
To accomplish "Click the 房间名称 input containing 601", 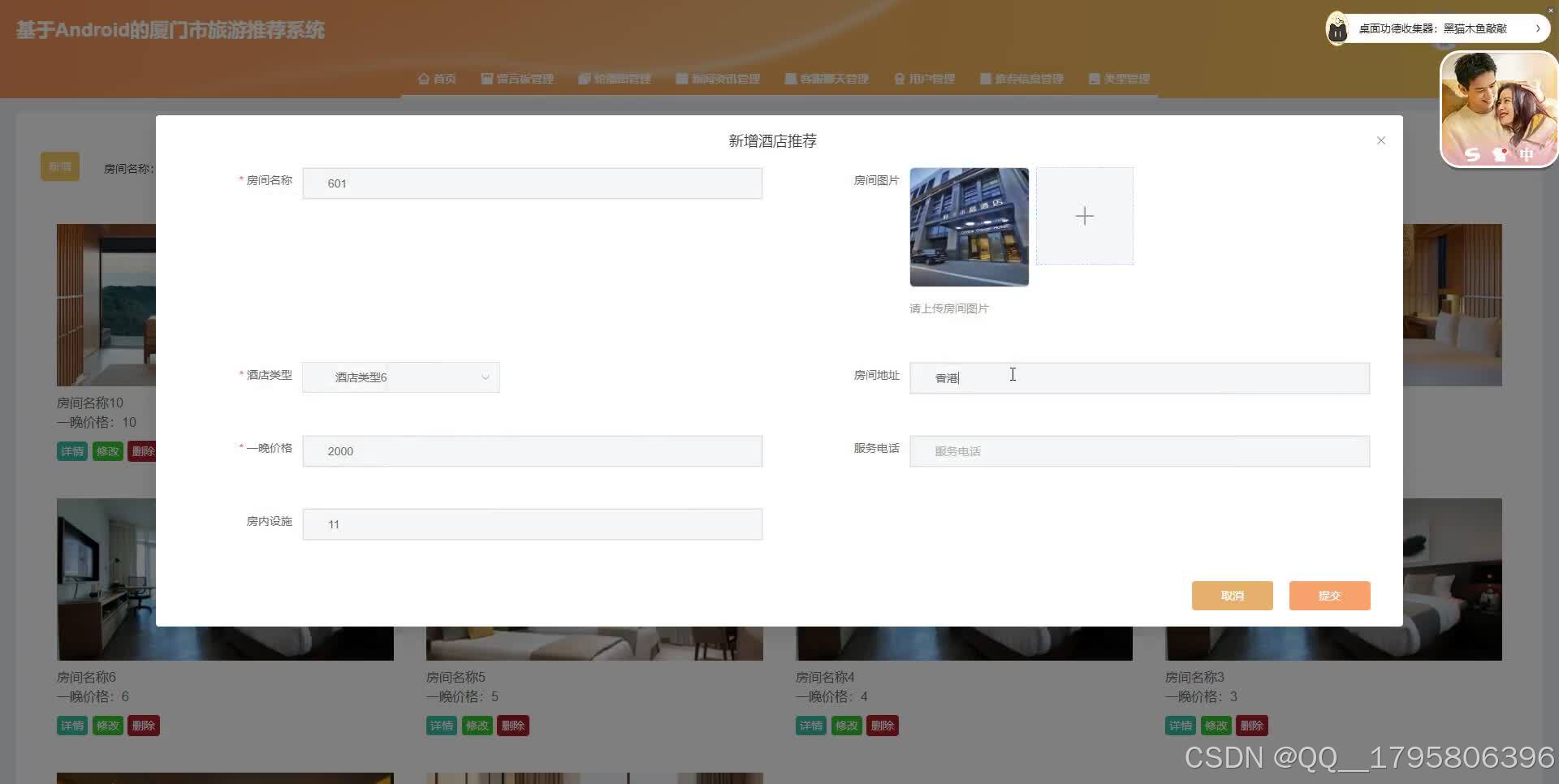I will 533,183.
